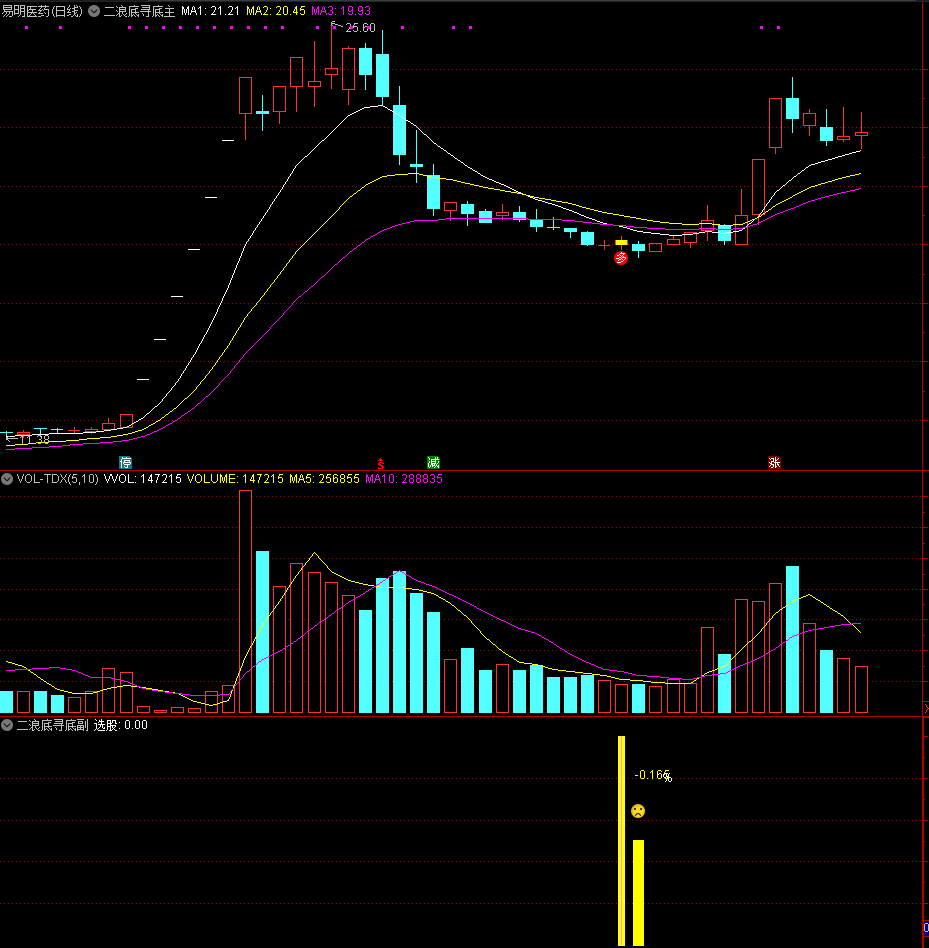Image resolution: width=929 pixels, height=948 pixels.
Task: Select the yellow MA2: 20.45 label
Action: tap(275, 11)
